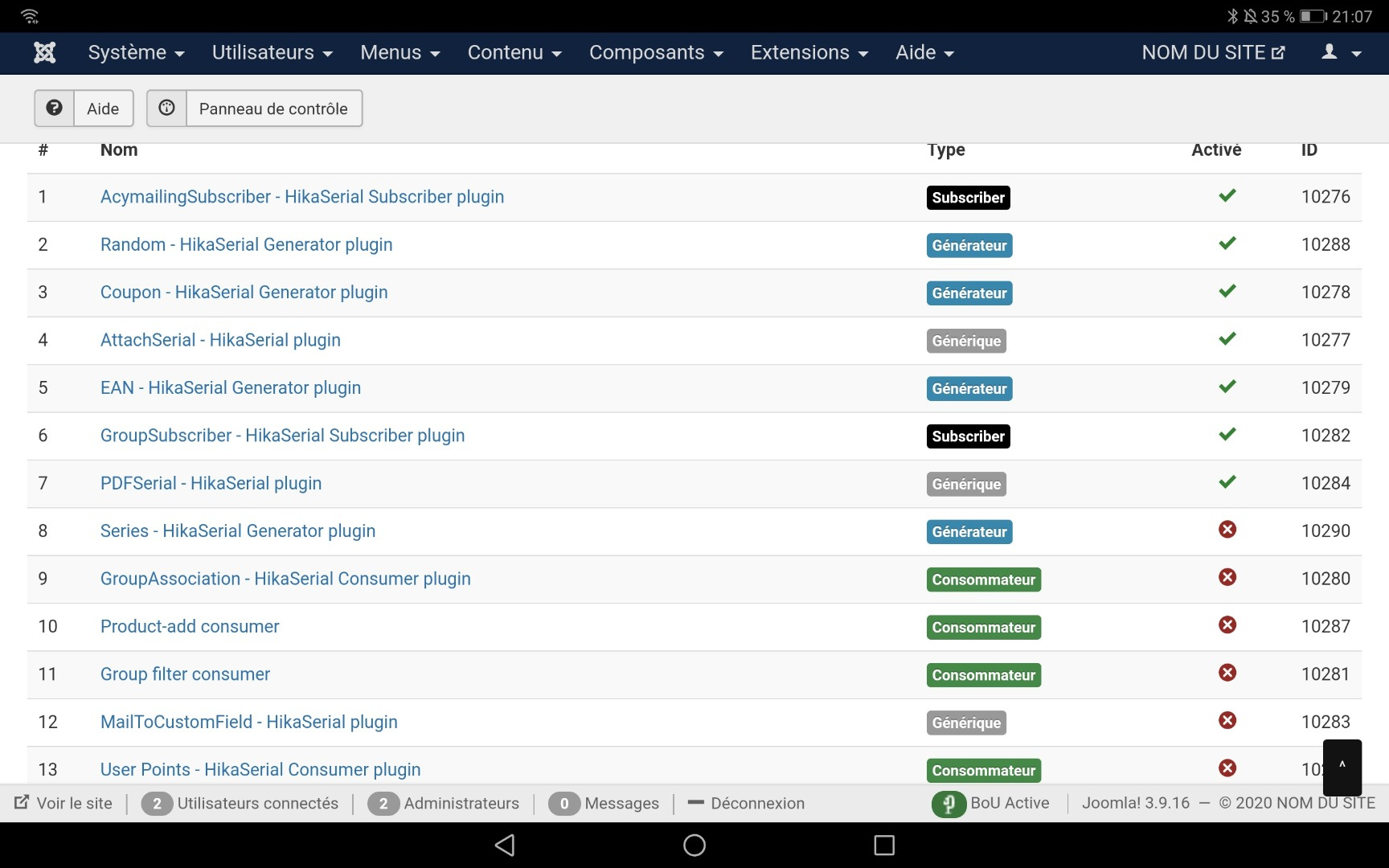
Task: Open MailToCustomField - HikaSerial plugin
Action: [249, 723]
